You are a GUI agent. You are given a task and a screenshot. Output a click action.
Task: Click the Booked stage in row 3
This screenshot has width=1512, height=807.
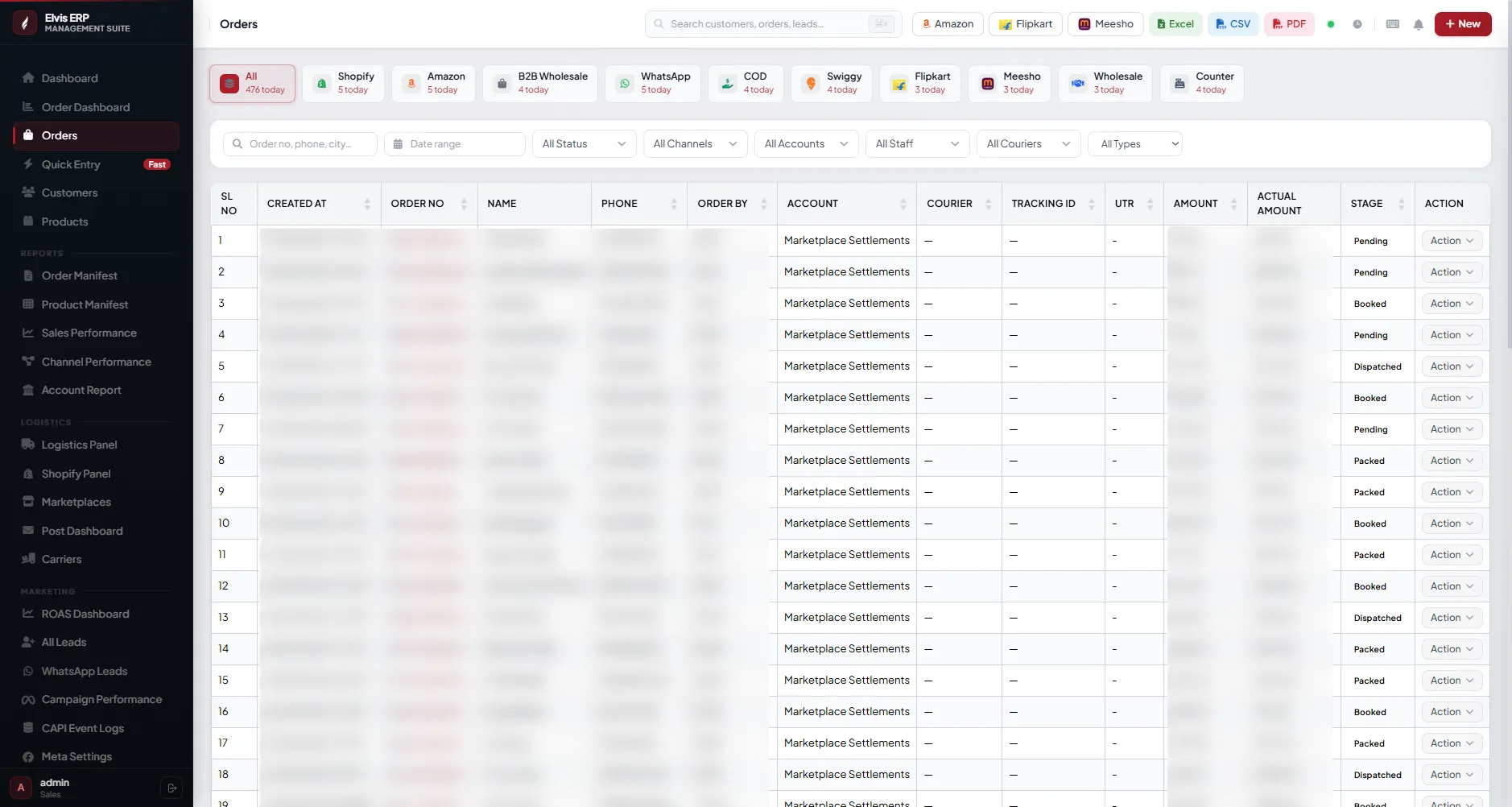tap(1369, 304)
